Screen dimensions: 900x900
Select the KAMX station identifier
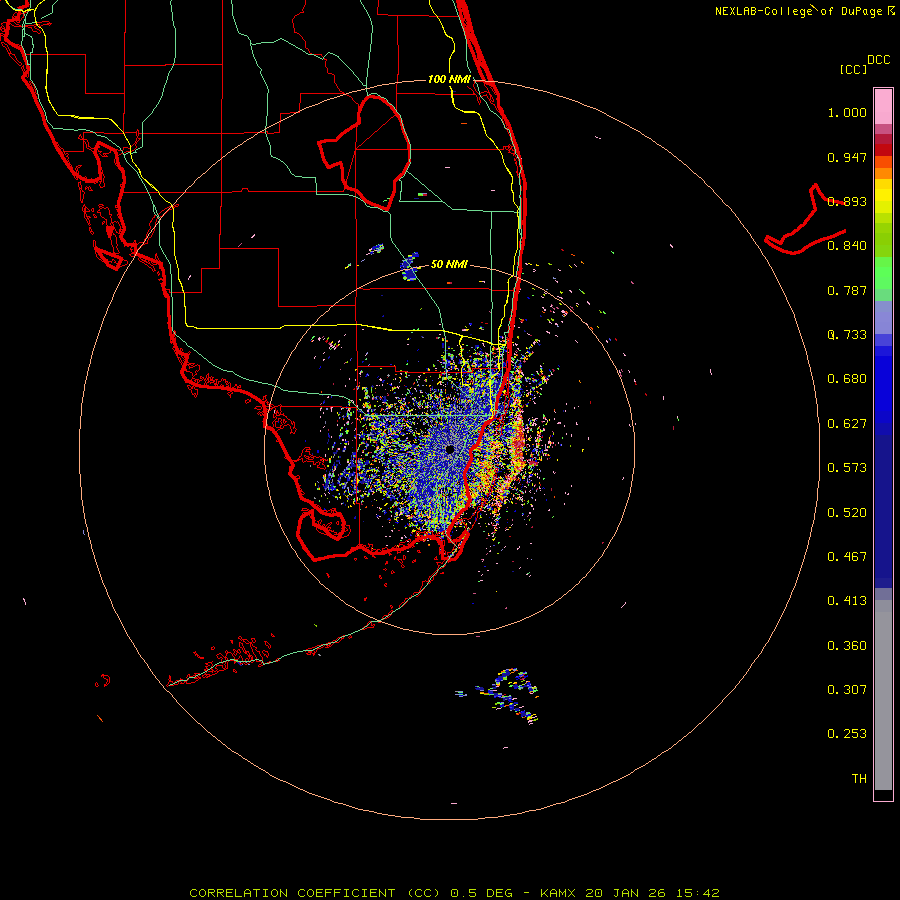pos(558,893)
